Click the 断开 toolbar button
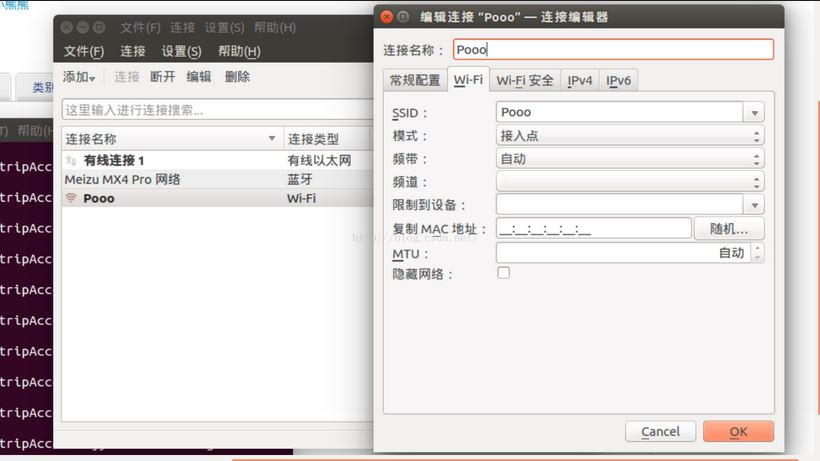820x461 pixels. 163,77
